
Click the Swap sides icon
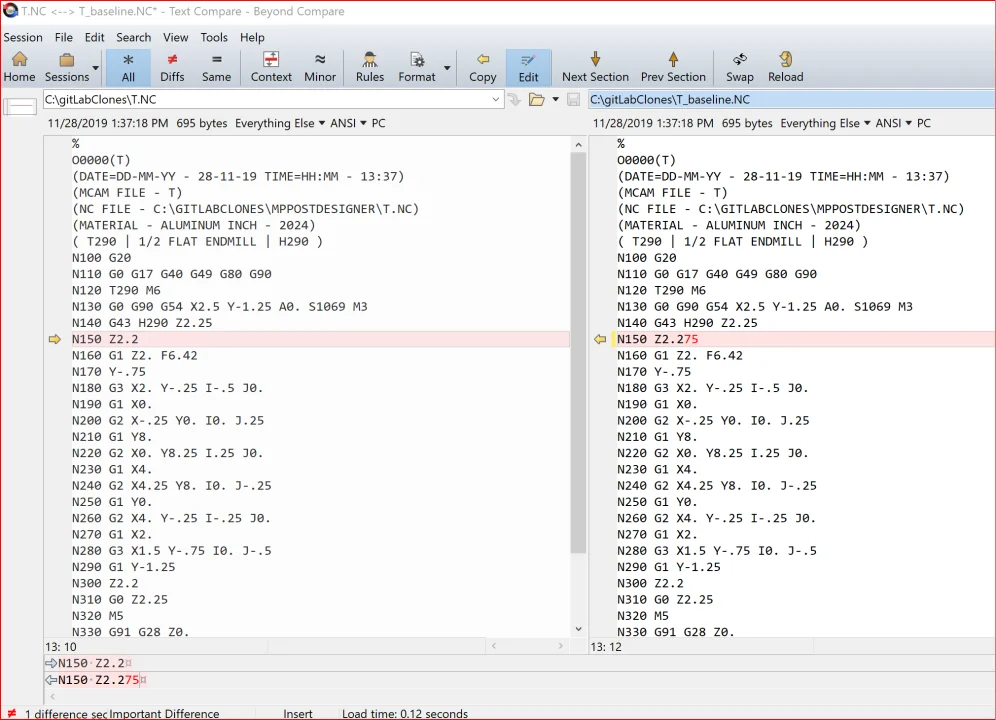pyautogui.click(x=739, y=67)
